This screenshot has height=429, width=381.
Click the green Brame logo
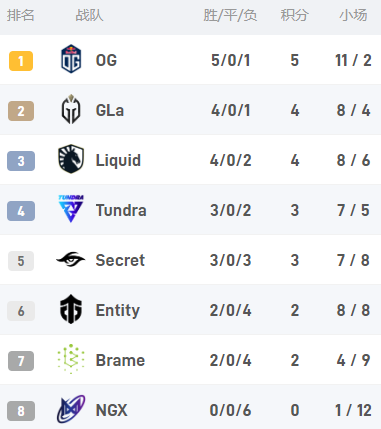(x=71, y=359)
